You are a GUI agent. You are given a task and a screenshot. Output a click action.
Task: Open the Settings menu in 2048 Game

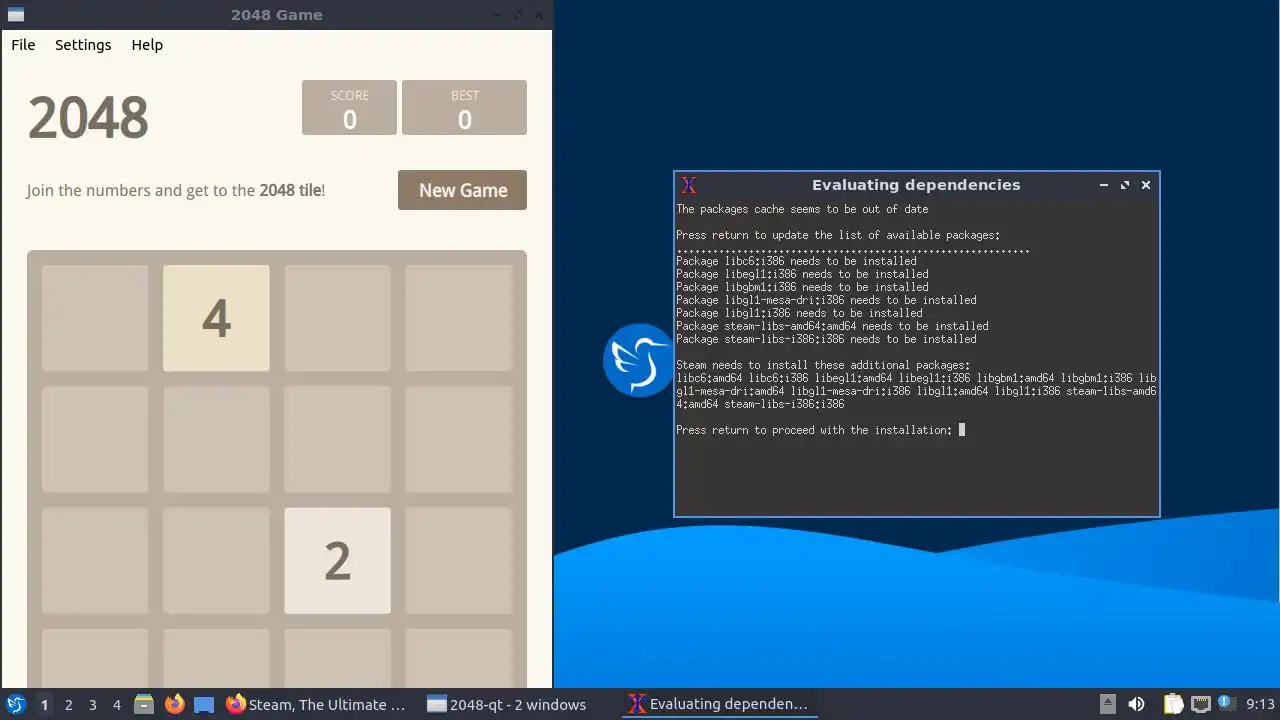(83, 45)
